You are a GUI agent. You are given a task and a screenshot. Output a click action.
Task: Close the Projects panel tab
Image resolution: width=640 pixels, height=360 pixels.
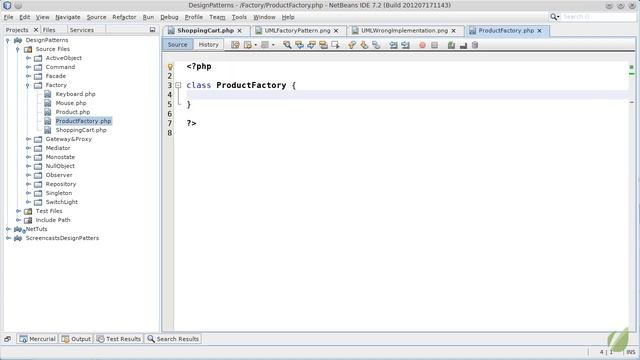[x=36, y=30]
